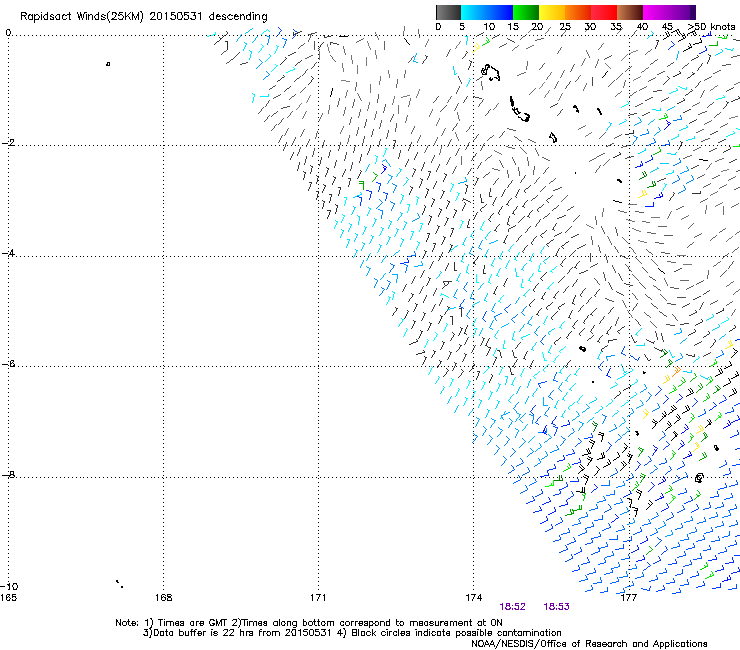Image resolution: width=740 pixels, height=650 pixels.
Task: Click the 18:53 overpass time label
Action: coord(556,607)
